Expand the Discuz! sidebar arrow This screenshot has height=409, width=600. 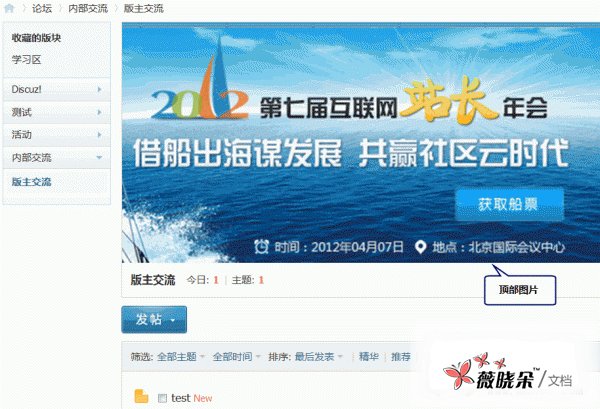tap(99, 89)
